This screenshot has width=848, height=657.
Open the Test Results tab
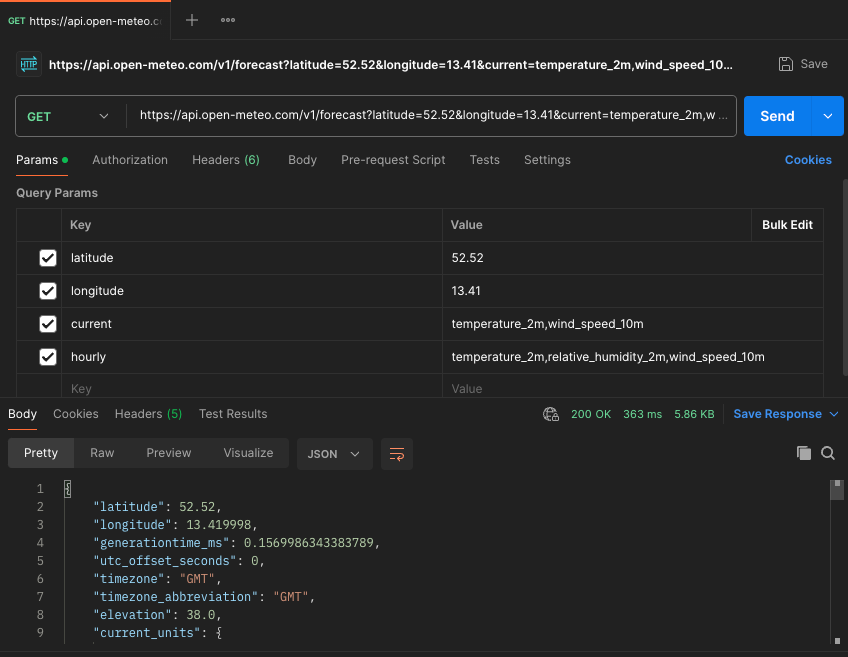pyautogui.click(x=233, y=414)
